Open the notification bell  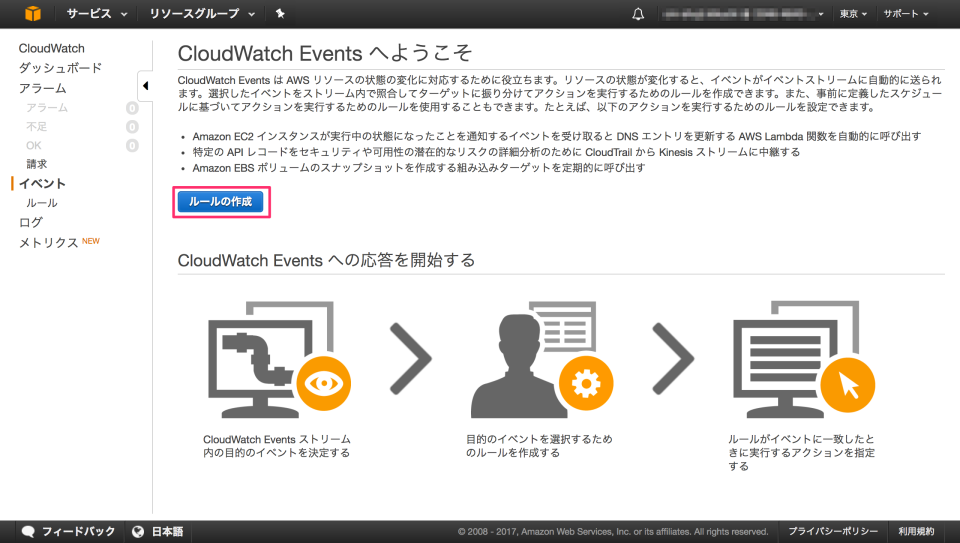[x=638, y=13]
